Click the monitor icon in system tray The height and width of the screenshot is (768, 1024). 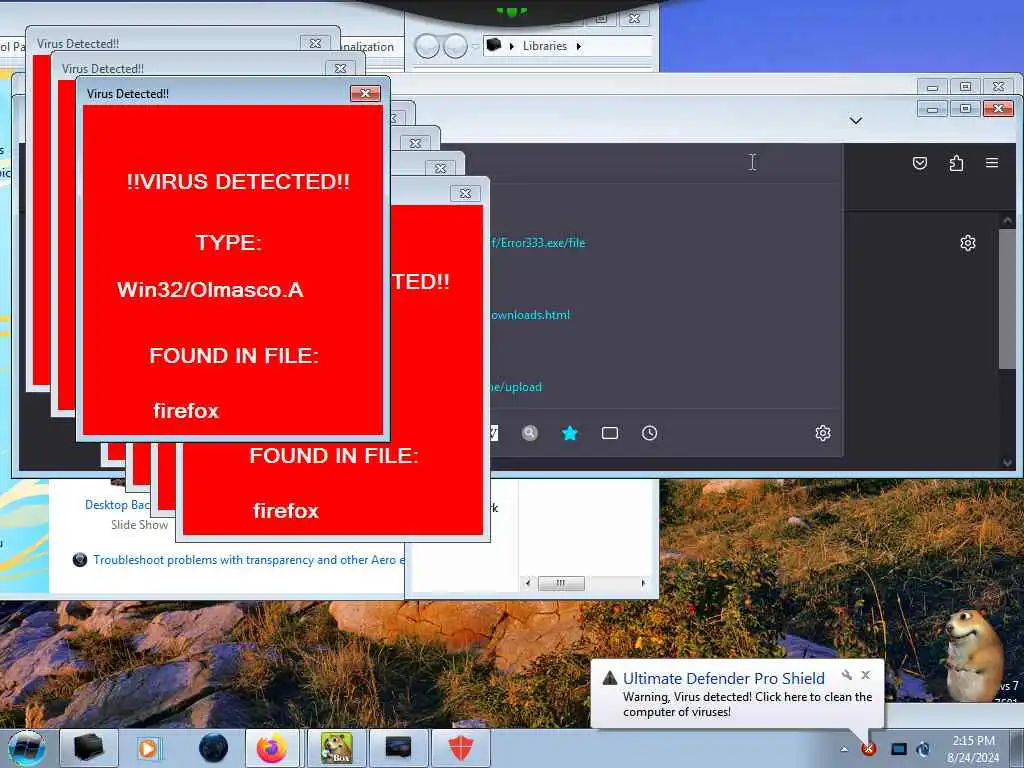tap(899, 749)
